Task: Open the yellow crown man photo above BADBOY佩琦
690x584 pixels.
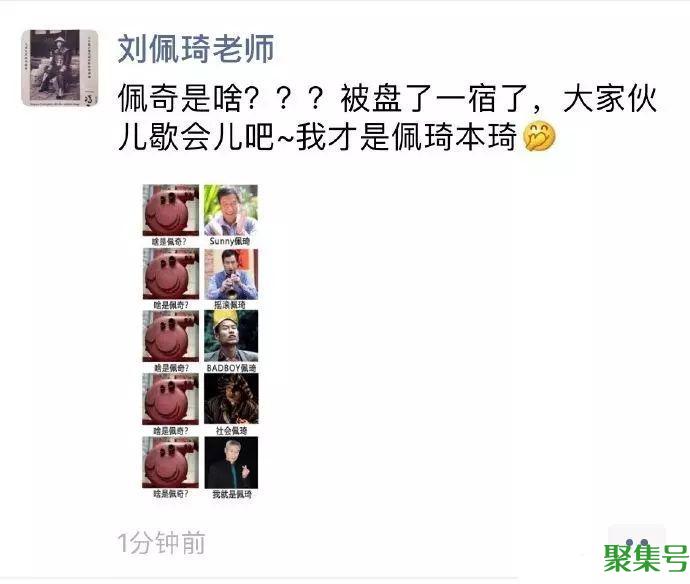Action: click(231, 336)
